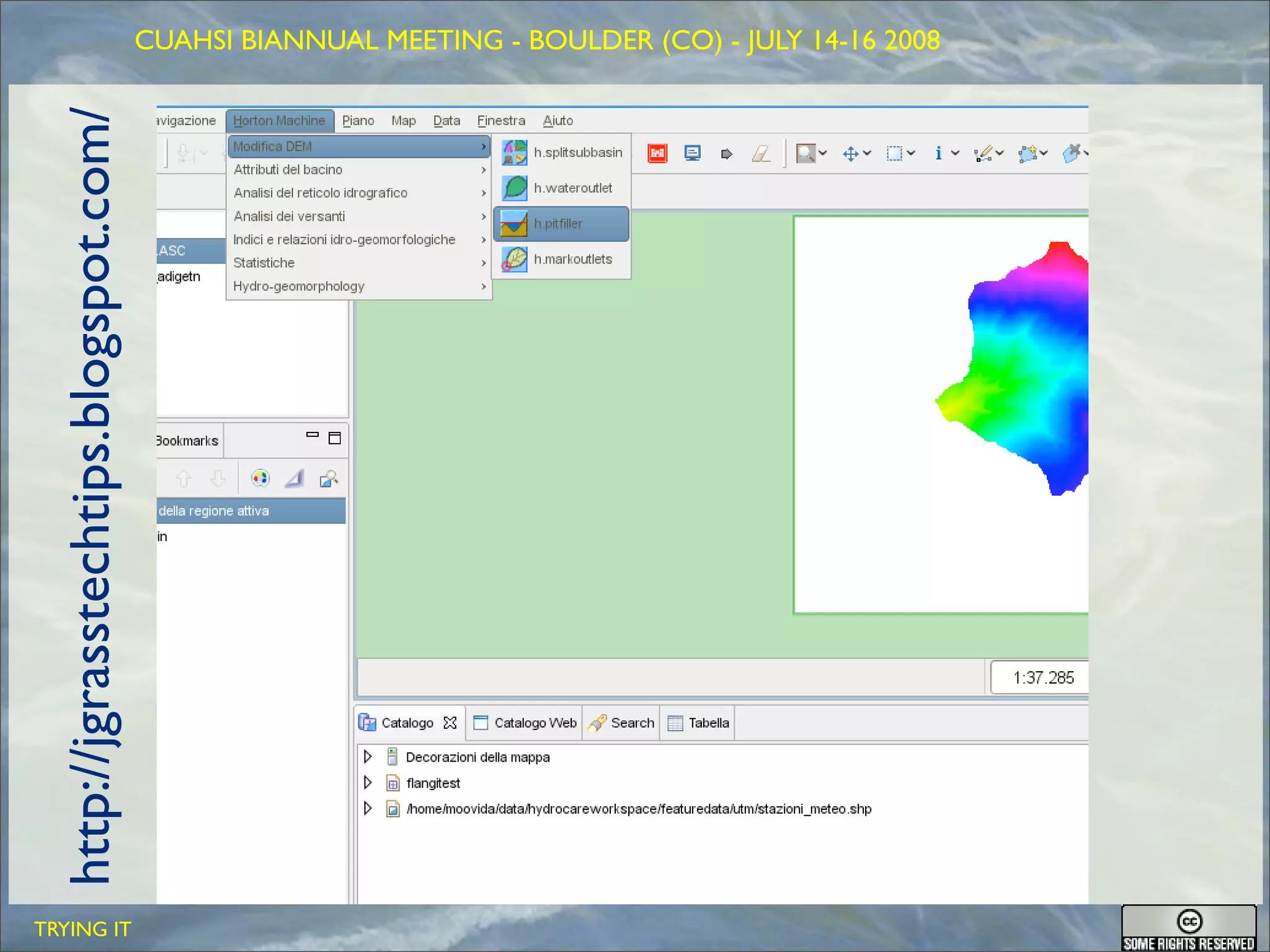
Task: Maximize the Bookmarks panel
Action: pyautogui.click(x=335, y=438)
